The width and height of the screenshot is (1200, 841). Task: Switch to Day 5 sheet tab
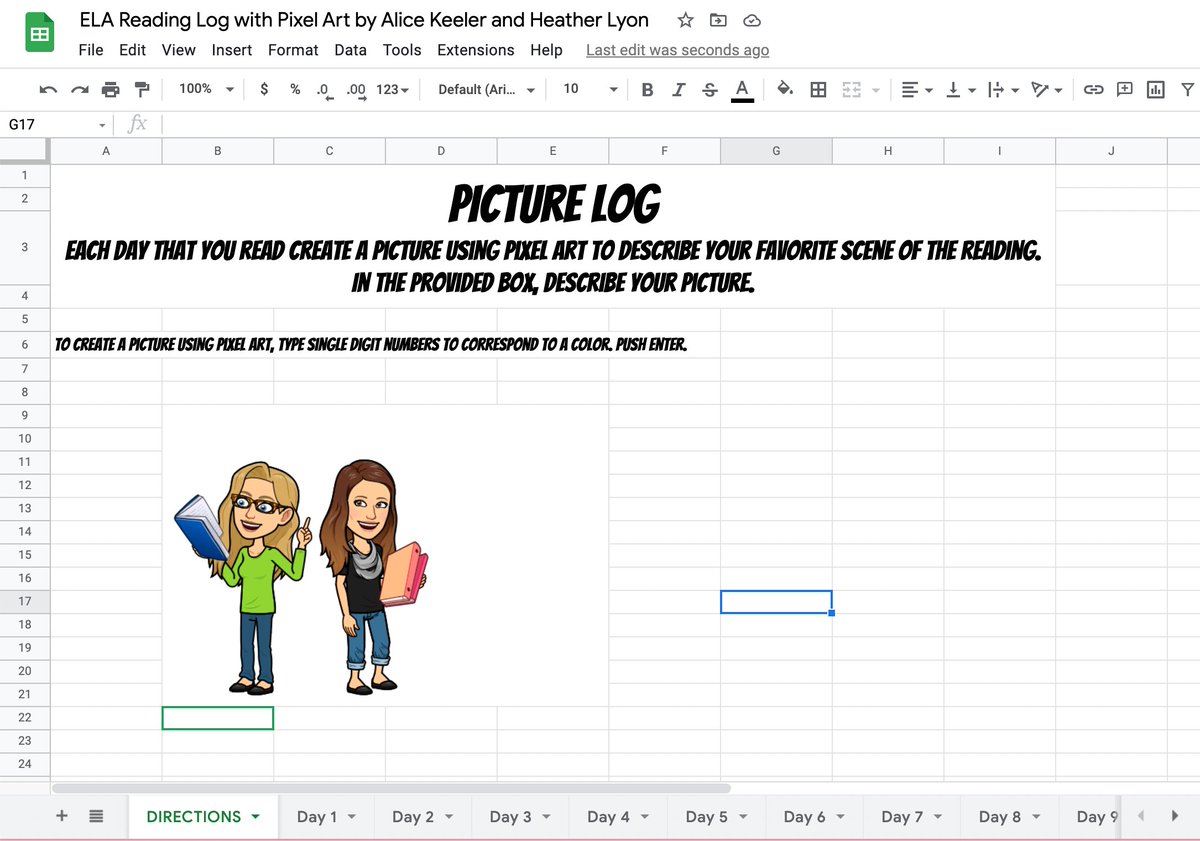coord(715,817)
